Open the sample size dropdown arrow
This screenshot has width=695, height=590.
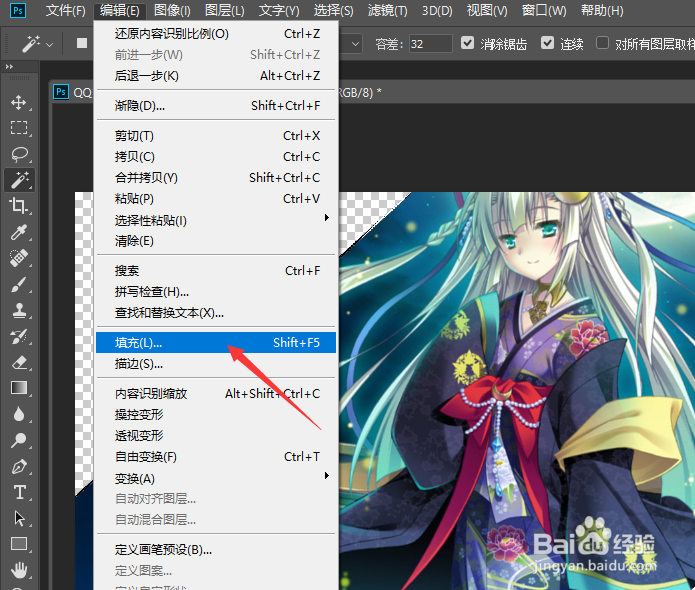tap(355, 44)
